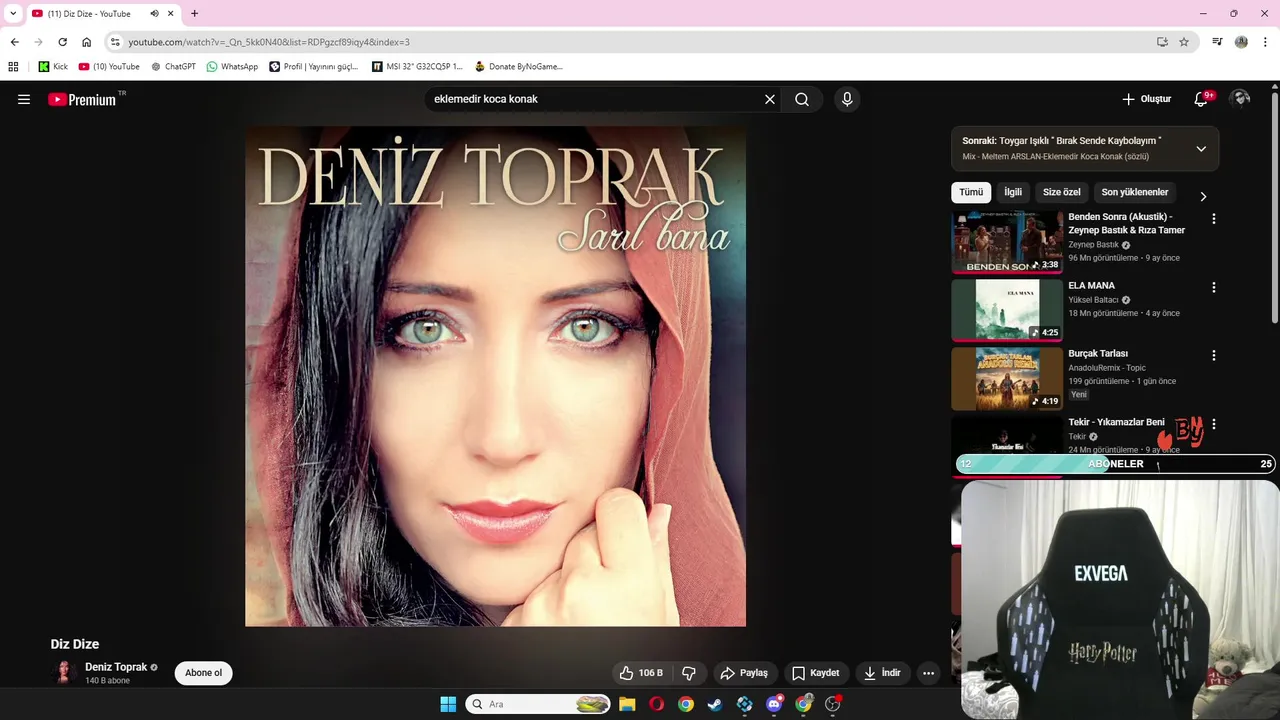Select the Tümü filter chip

[x=971, y=192]
